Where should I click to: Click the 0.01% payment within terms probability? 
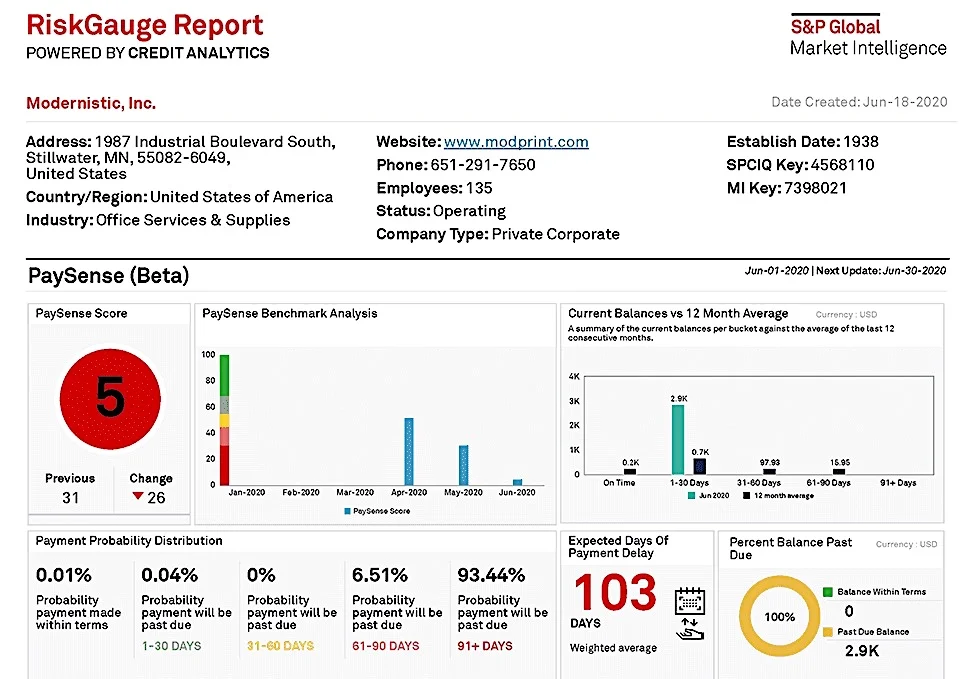point(64,575)
